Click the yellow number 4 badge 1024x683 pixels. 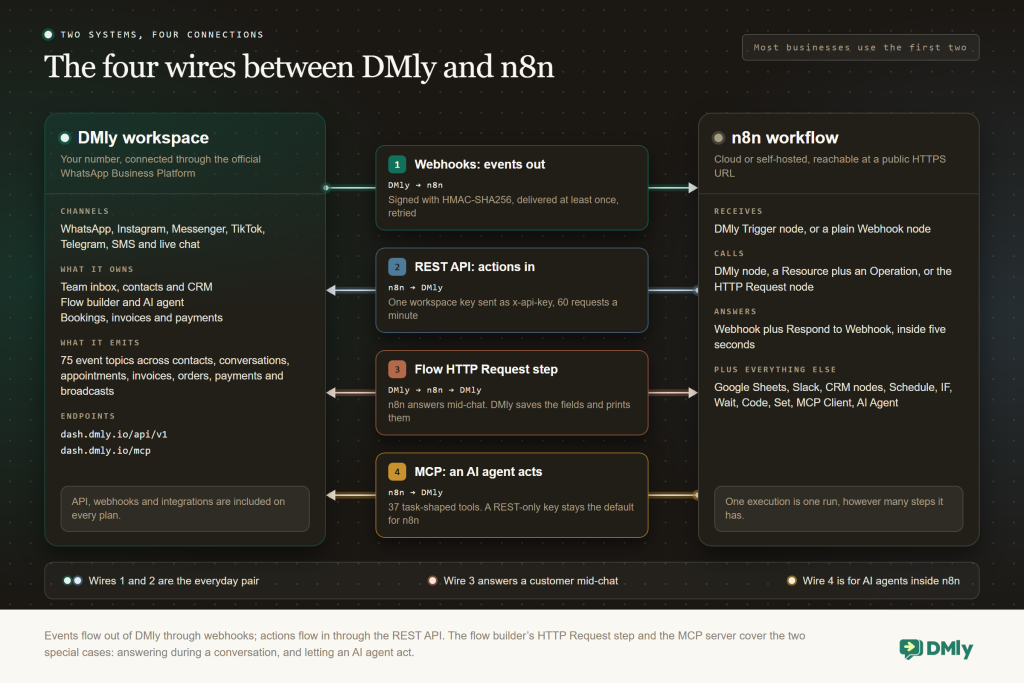397,471
